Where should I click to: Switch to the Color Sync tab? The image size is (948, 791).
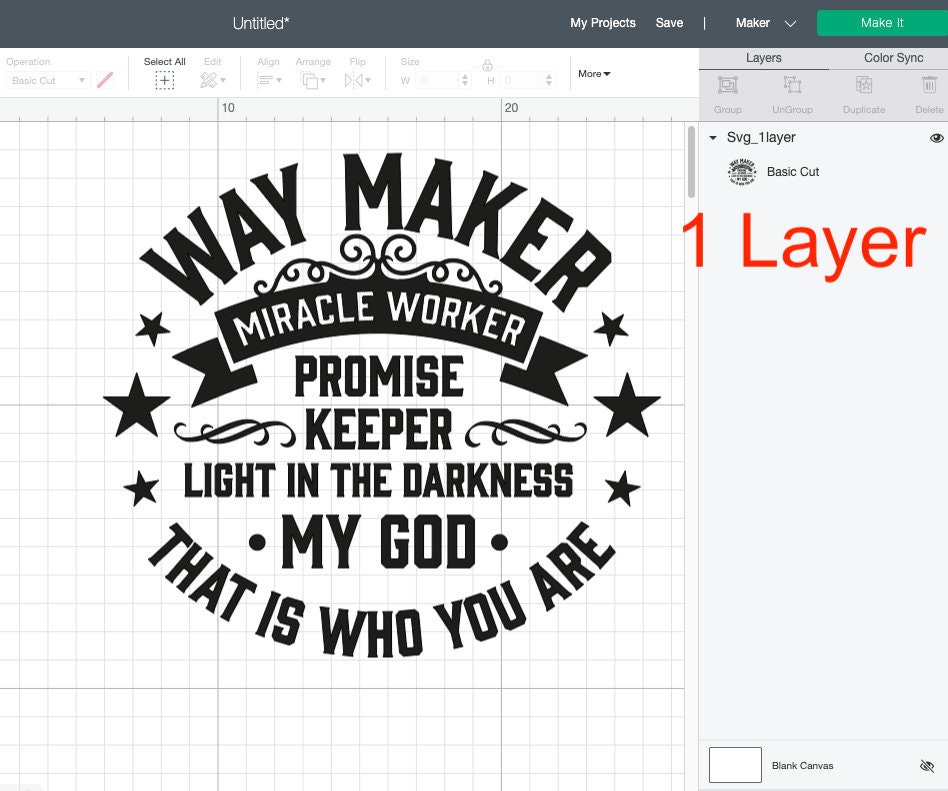893,58
